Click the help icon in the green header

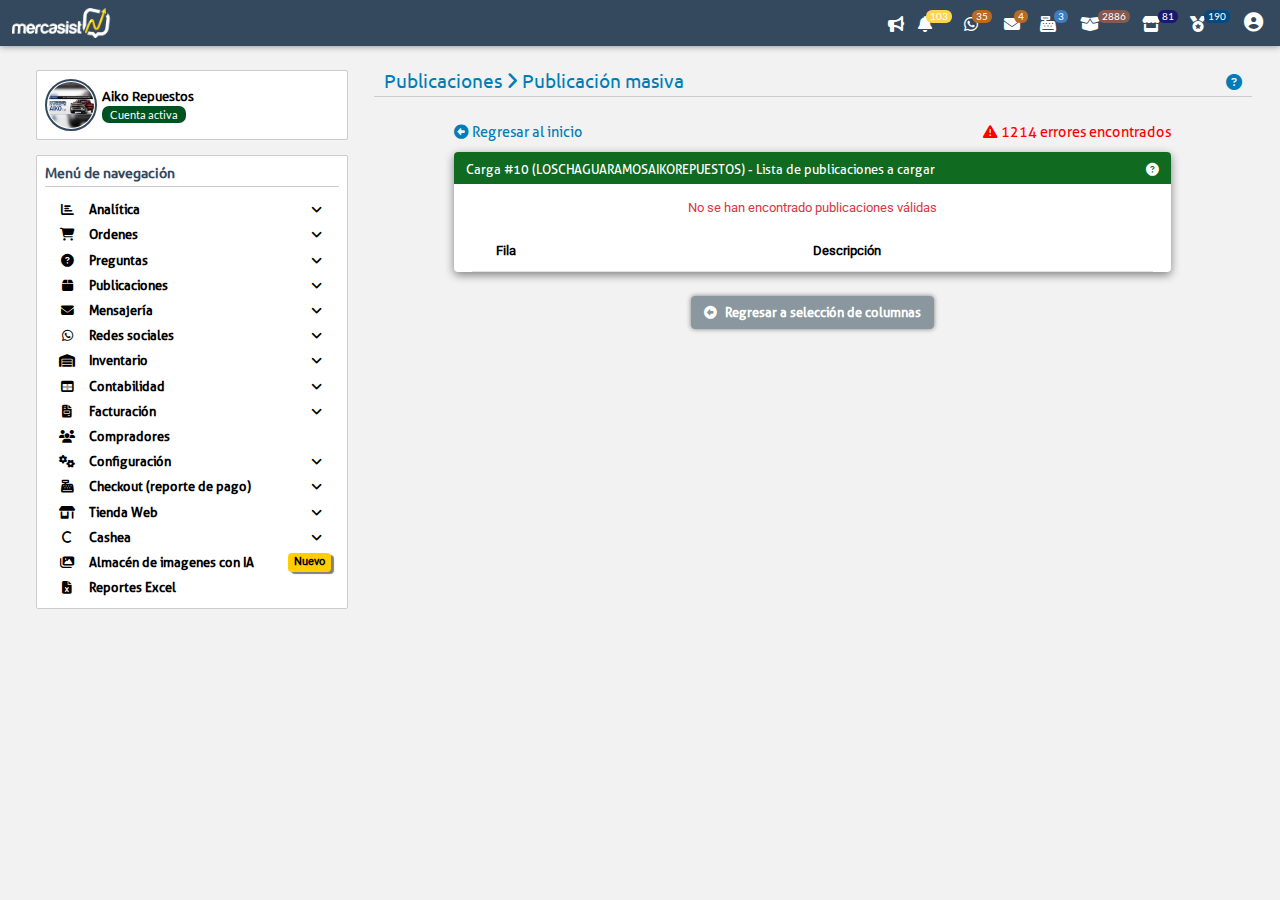tap(1152, 169)
